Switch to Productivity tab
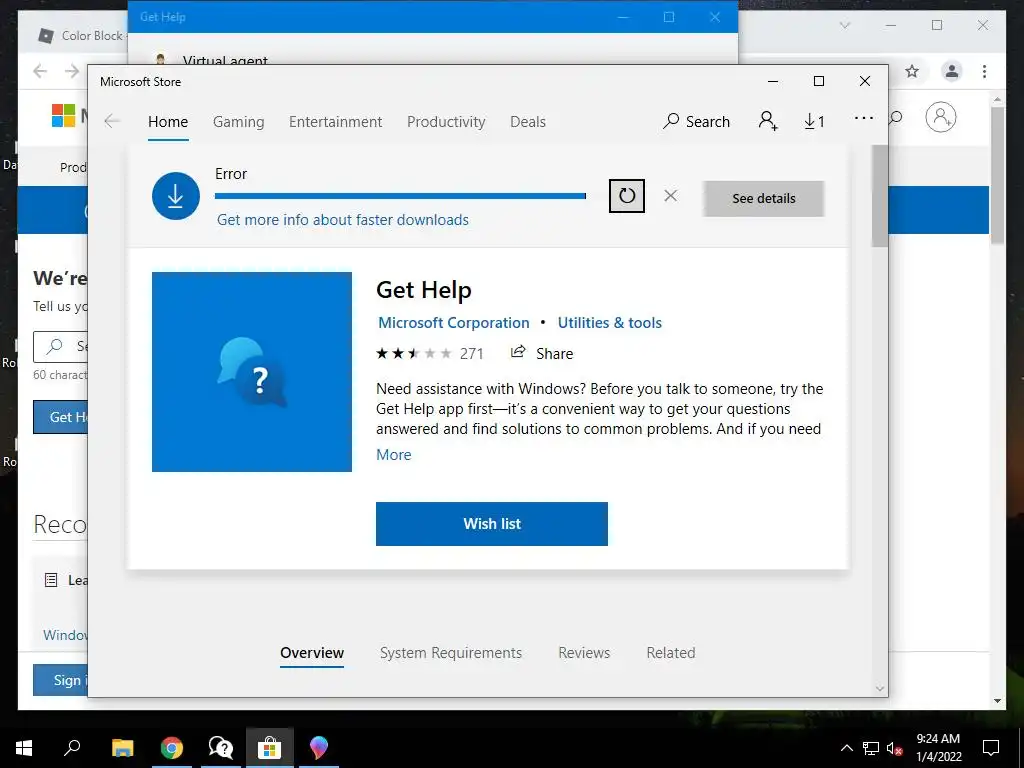Screen dimensions: 1024x768 coord(446,122)
